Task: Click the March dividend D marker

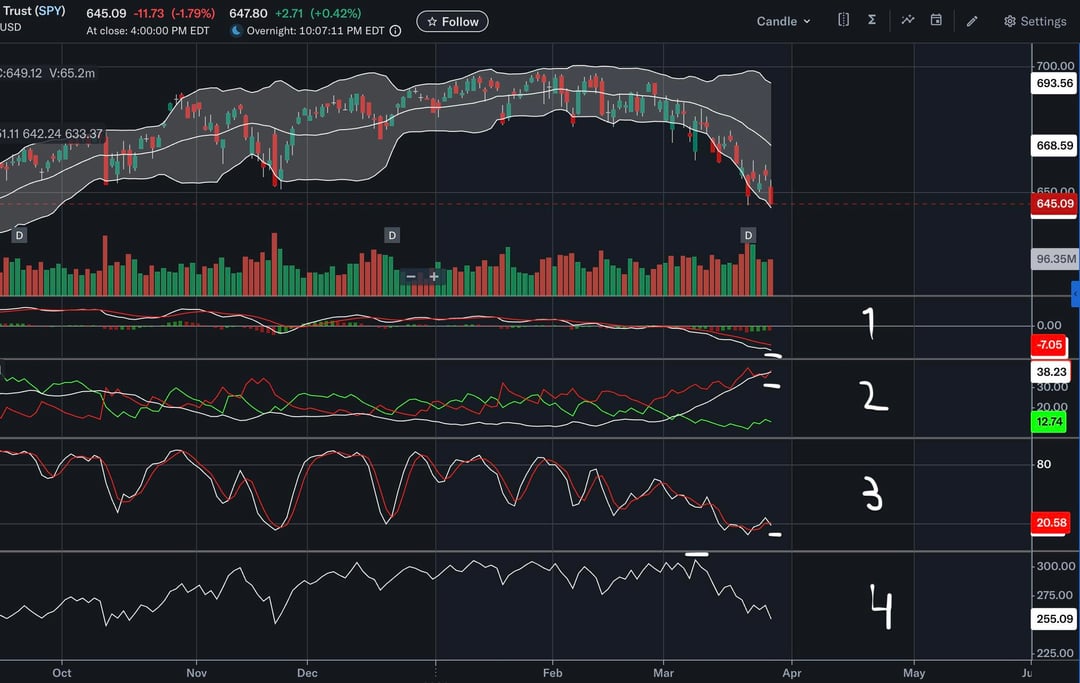Action: coord(748,235)
